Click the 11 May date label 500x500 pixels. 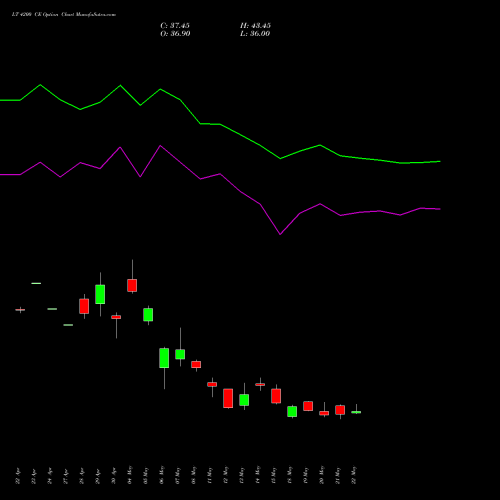210,475
